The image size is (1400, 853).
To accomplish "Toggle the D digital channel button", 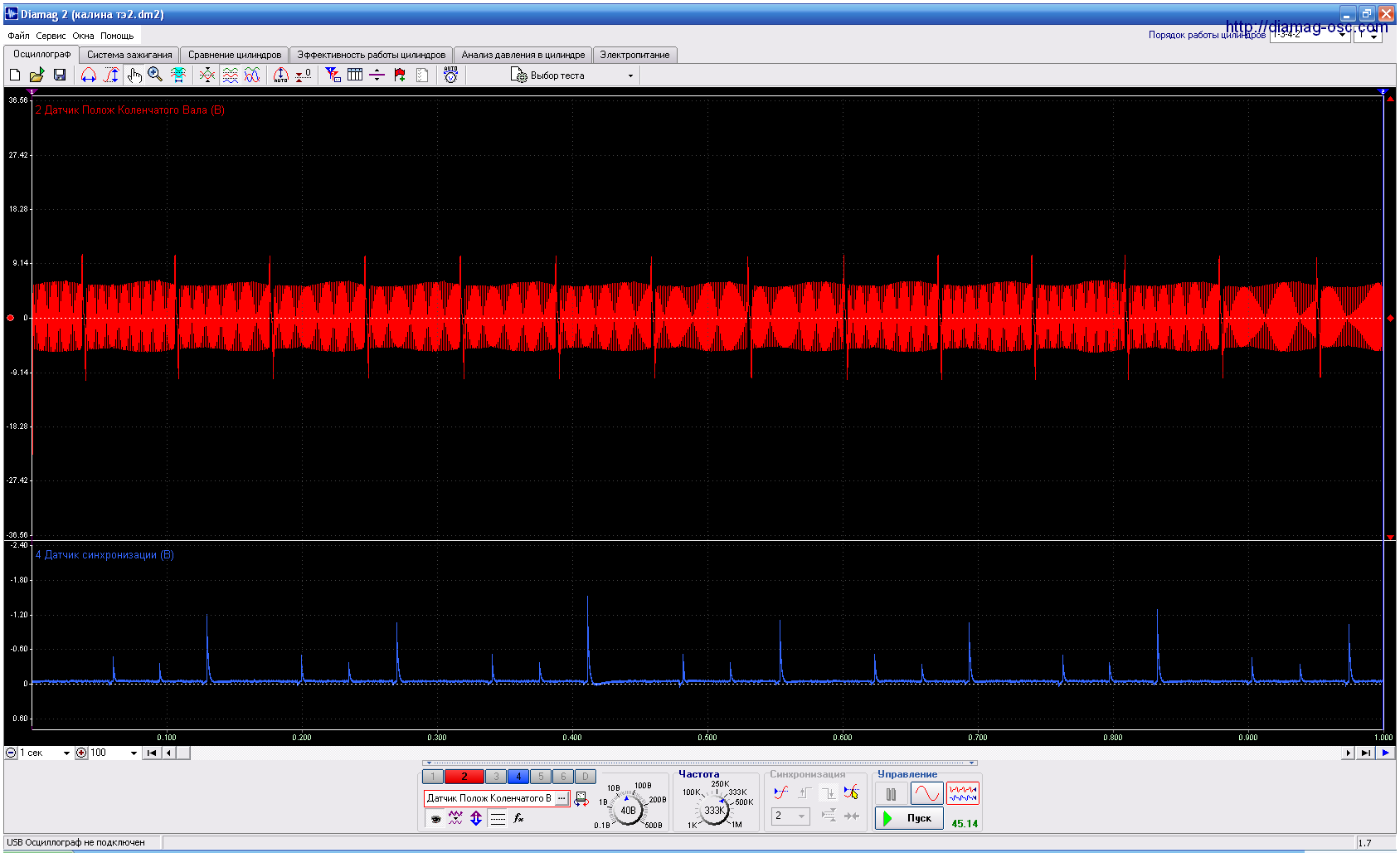I will pos(585,777).
